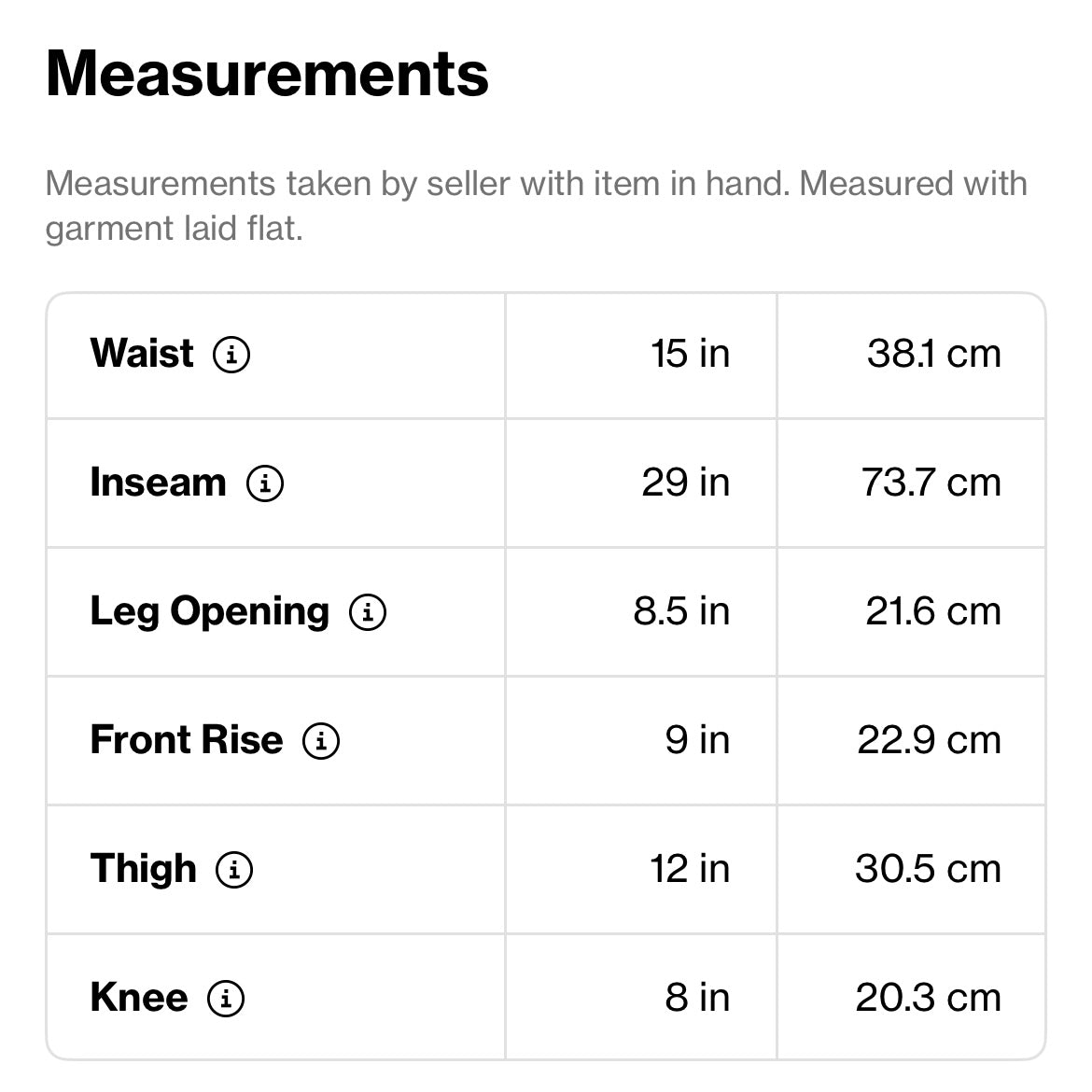
Task: Click the 73.7 cm inseam value
Action: pos(931,483)
